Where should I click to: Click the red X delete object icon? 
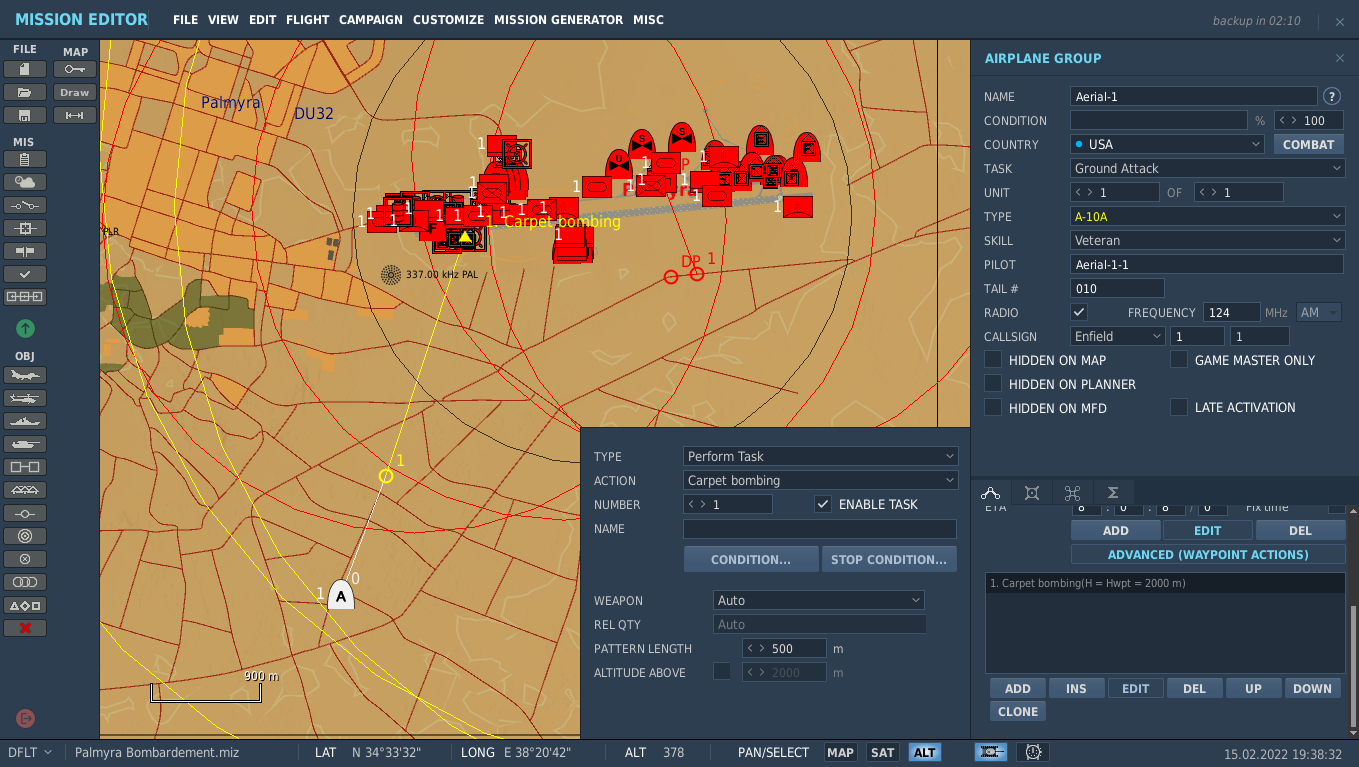25,628
